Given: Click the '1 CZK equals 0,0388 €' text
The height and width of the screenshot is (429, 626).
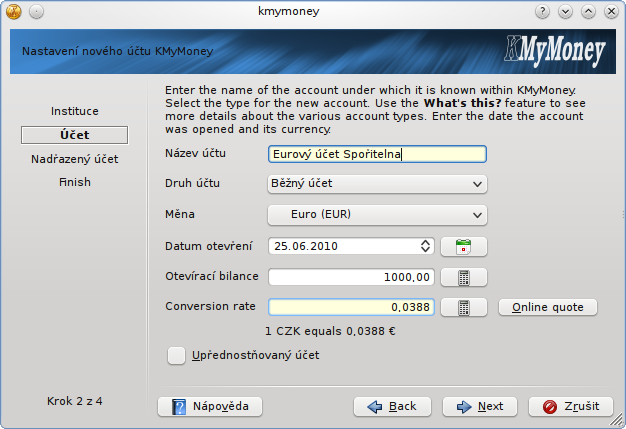Looking at the screenshot, I should [330, 331].
